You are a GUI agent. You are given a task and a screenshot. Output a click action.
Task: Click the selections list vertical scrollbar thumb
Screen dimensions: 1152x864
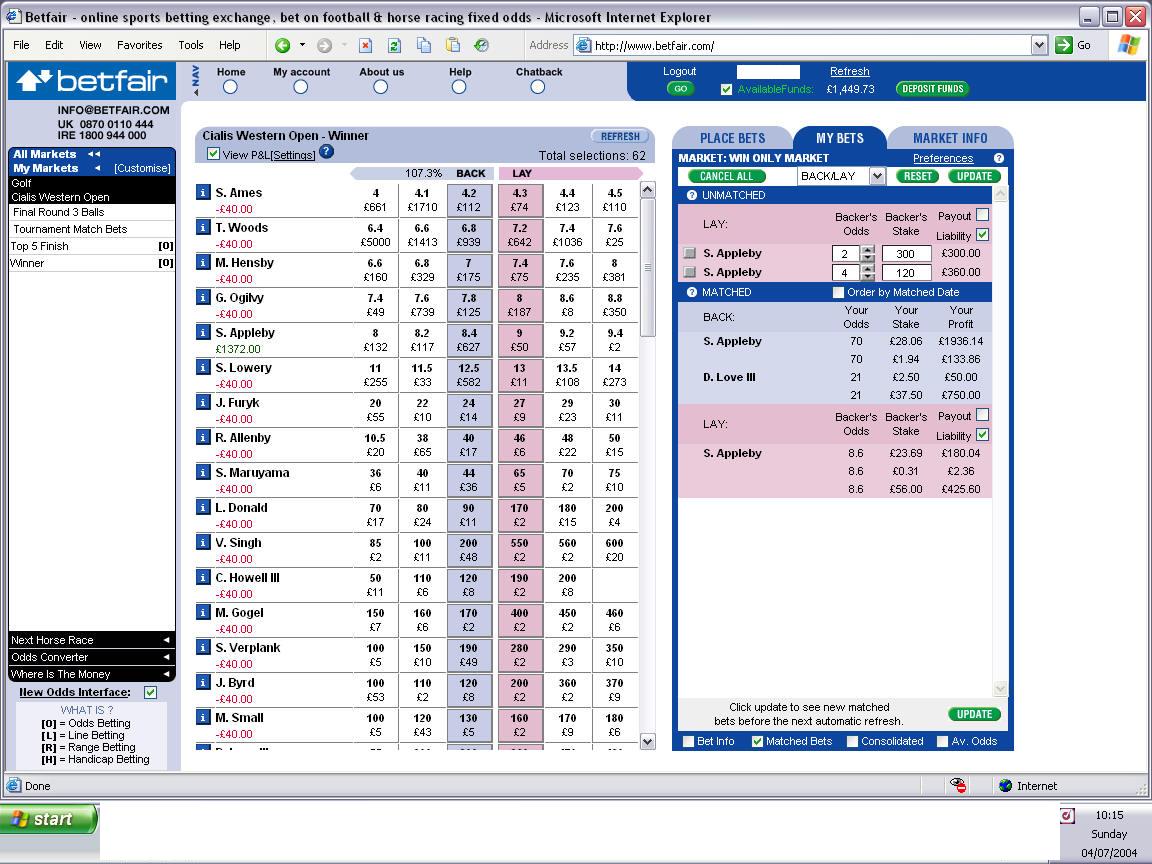647,267
